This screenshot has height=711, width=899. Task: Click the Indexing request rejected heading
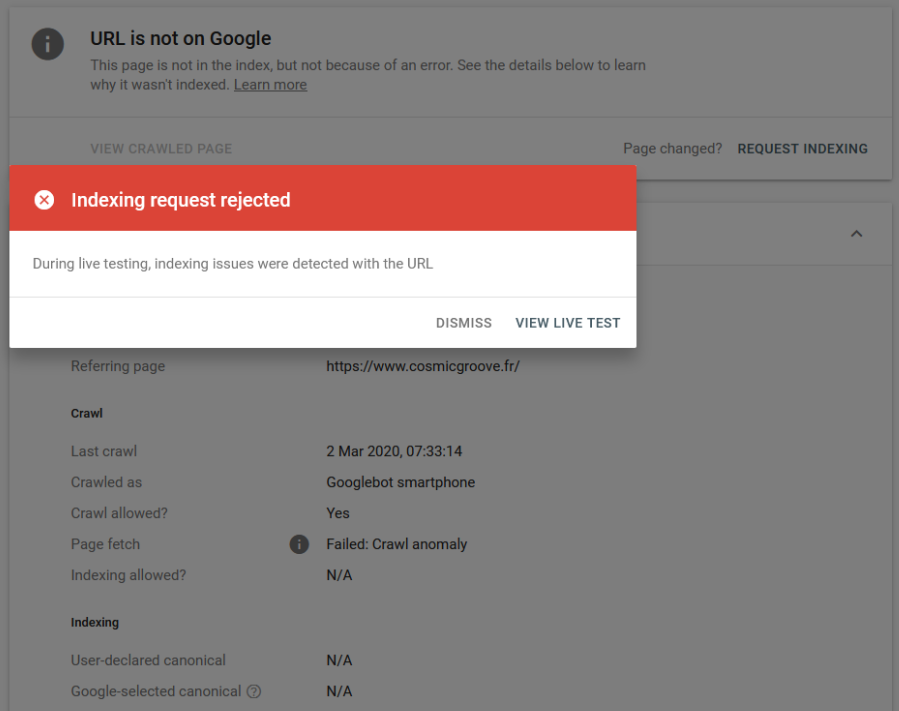(x=180, y=200)
